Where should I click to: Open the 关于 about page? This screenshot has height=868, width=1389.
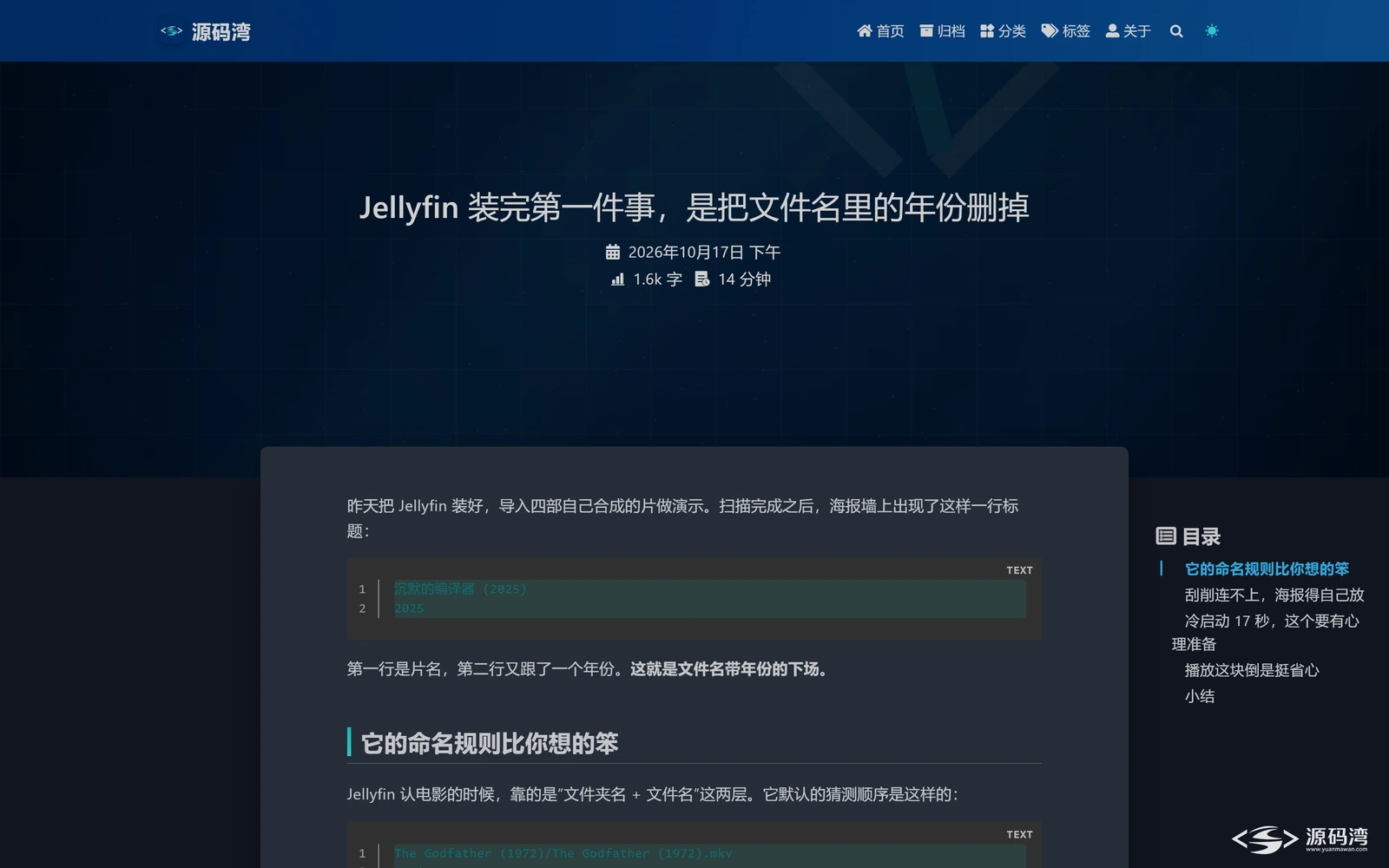pyautogui.click(x=1128, y=31)
